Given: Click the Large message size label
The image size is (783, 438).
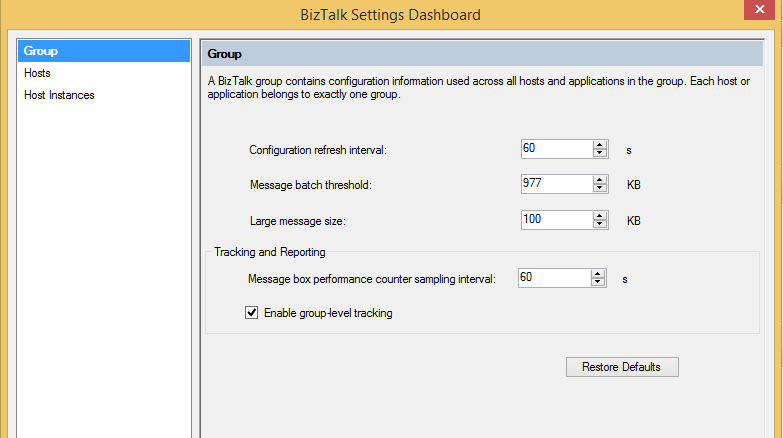Looking at the screenshot, I should [x=298, y=221].
